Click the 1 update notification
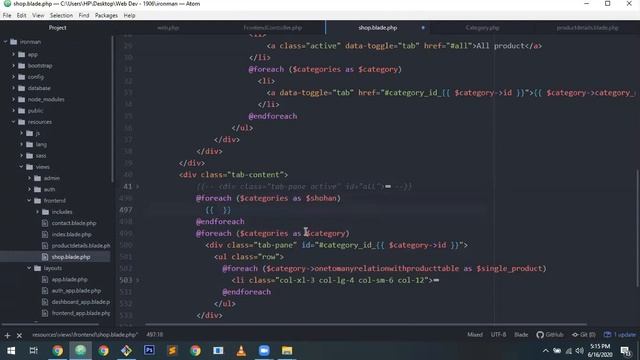This screenshot has height=360, width=640. click(x=620, y=335)
